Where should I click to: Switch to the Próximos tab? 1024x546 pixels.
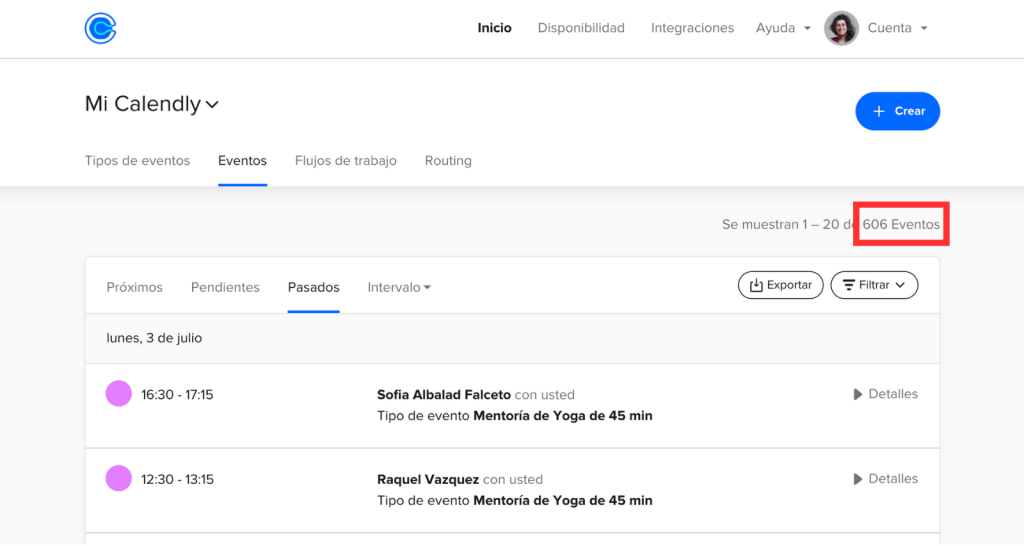(134, 287)
